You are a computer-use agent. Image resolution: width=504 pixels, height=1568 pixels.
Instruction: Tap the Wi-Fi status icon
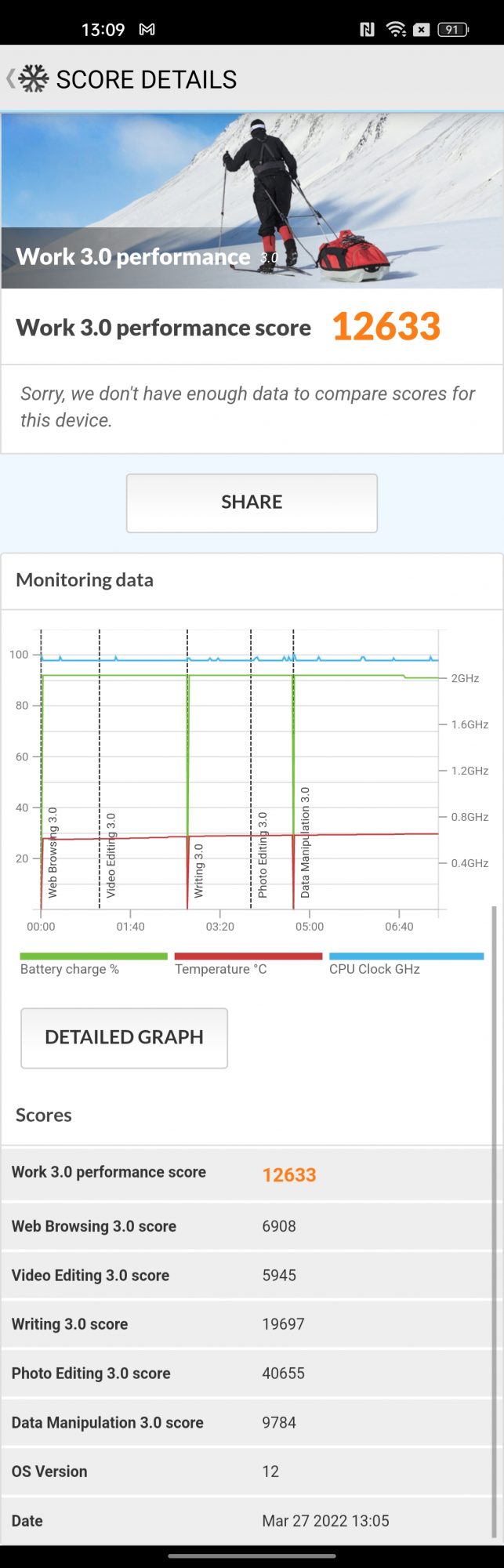(x=396, y=30)
